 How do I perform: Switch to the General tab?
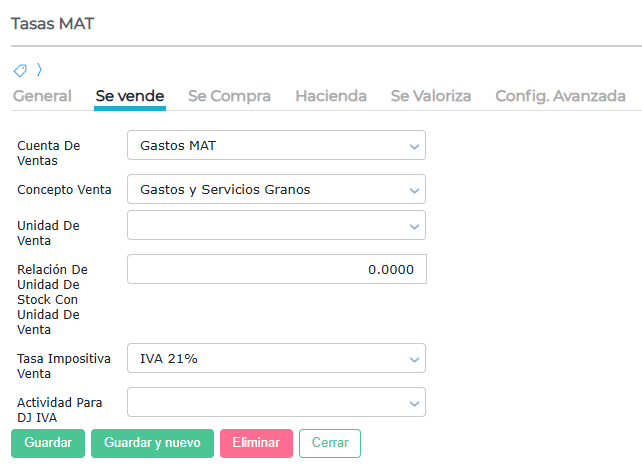42,96
